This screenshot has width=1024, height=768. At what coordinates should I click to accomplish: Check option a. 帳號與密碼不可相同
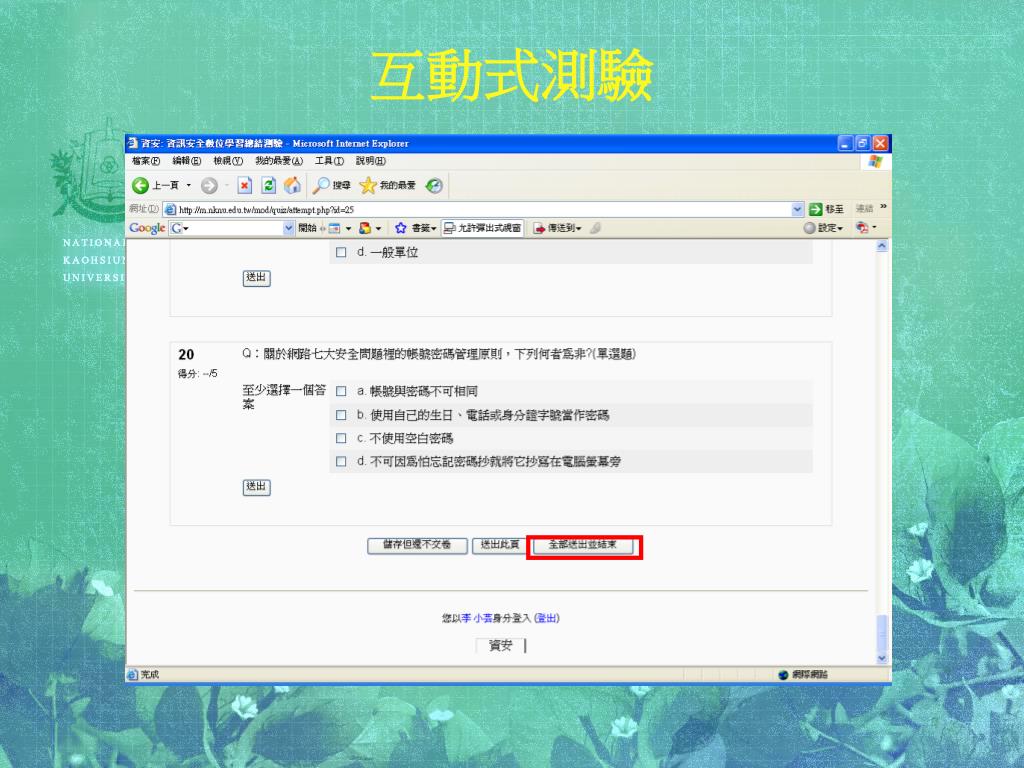[x=341, y=391]
